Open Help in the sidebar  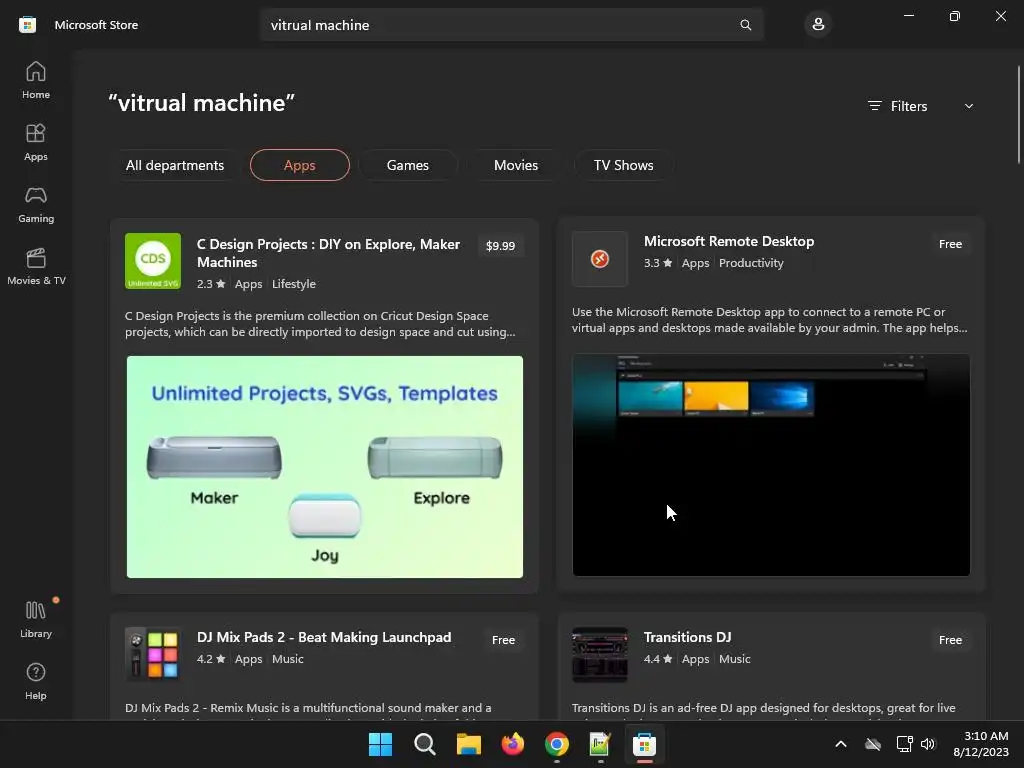click(x=36, y=682)
